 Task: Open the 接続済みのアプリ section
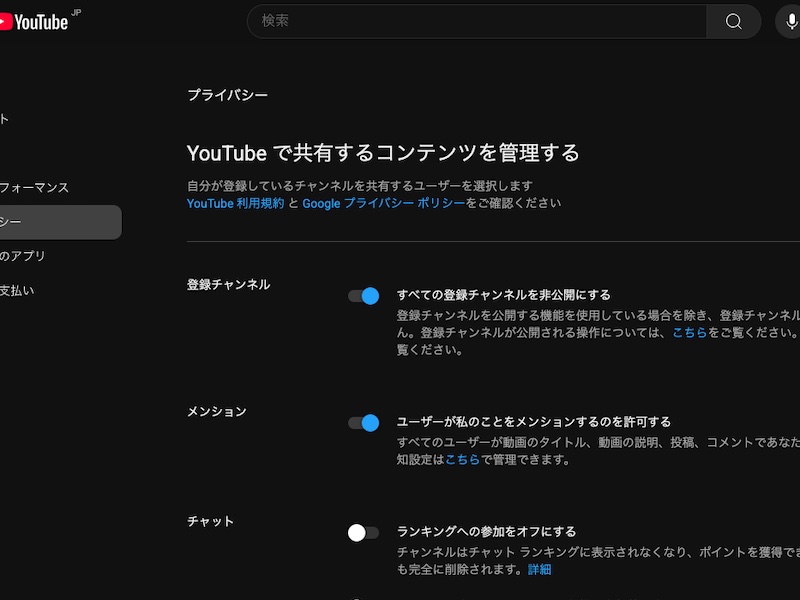click(28, 255)
